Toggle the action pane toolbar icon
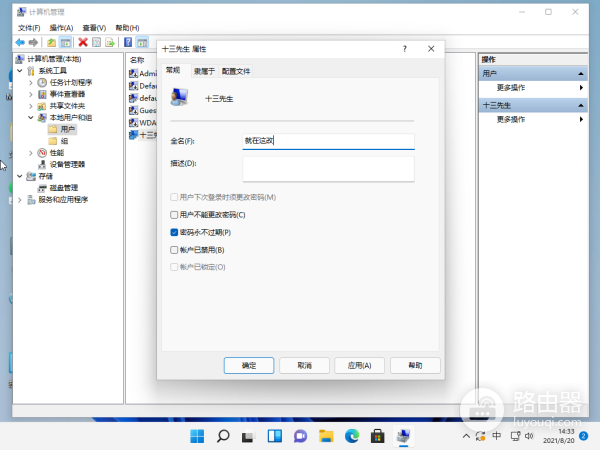 click(x=142, y=42)
